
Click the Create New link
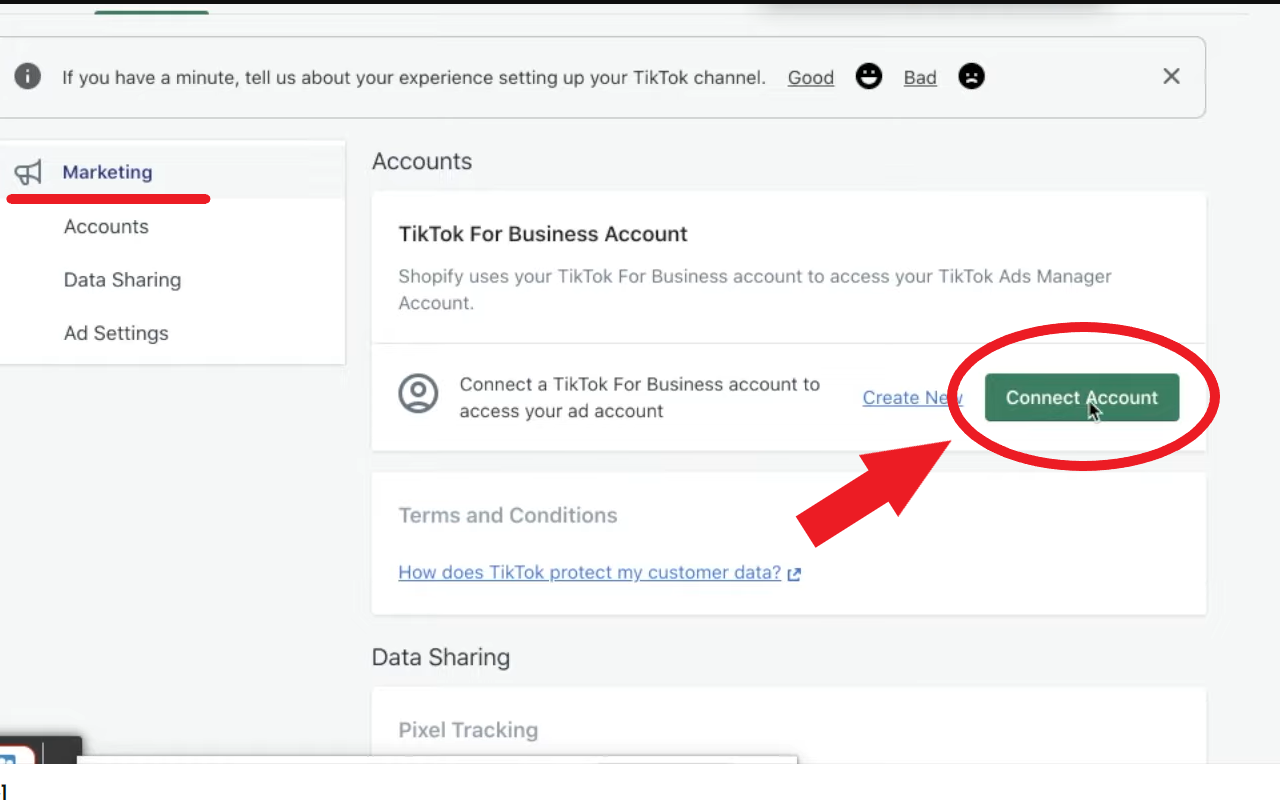910,398
